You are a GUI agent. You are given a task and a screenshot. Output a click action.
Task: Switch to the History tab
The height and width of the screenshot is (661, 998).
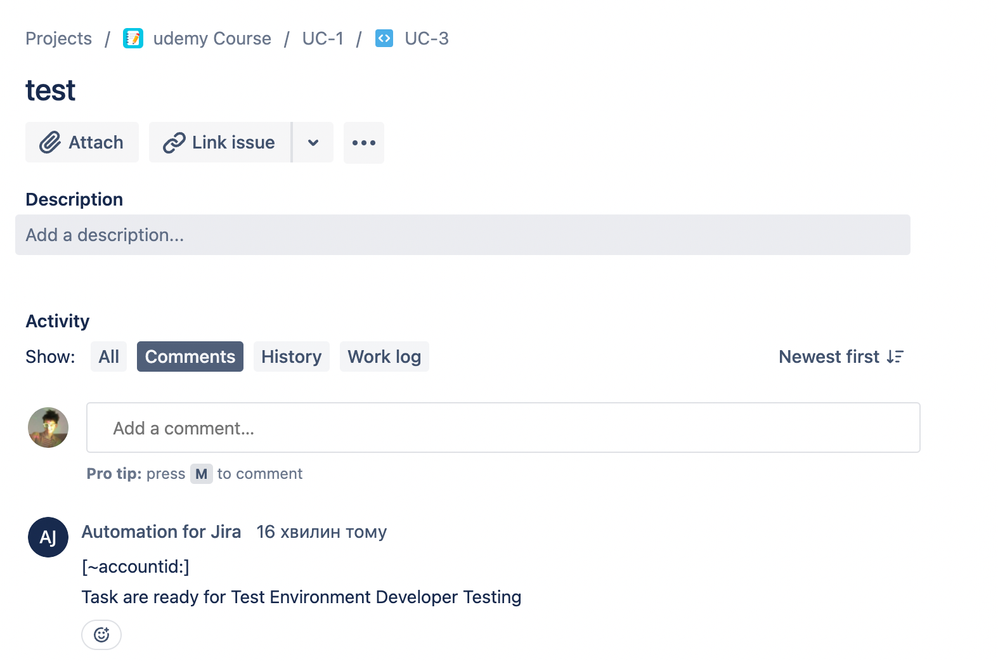point(292,357)
